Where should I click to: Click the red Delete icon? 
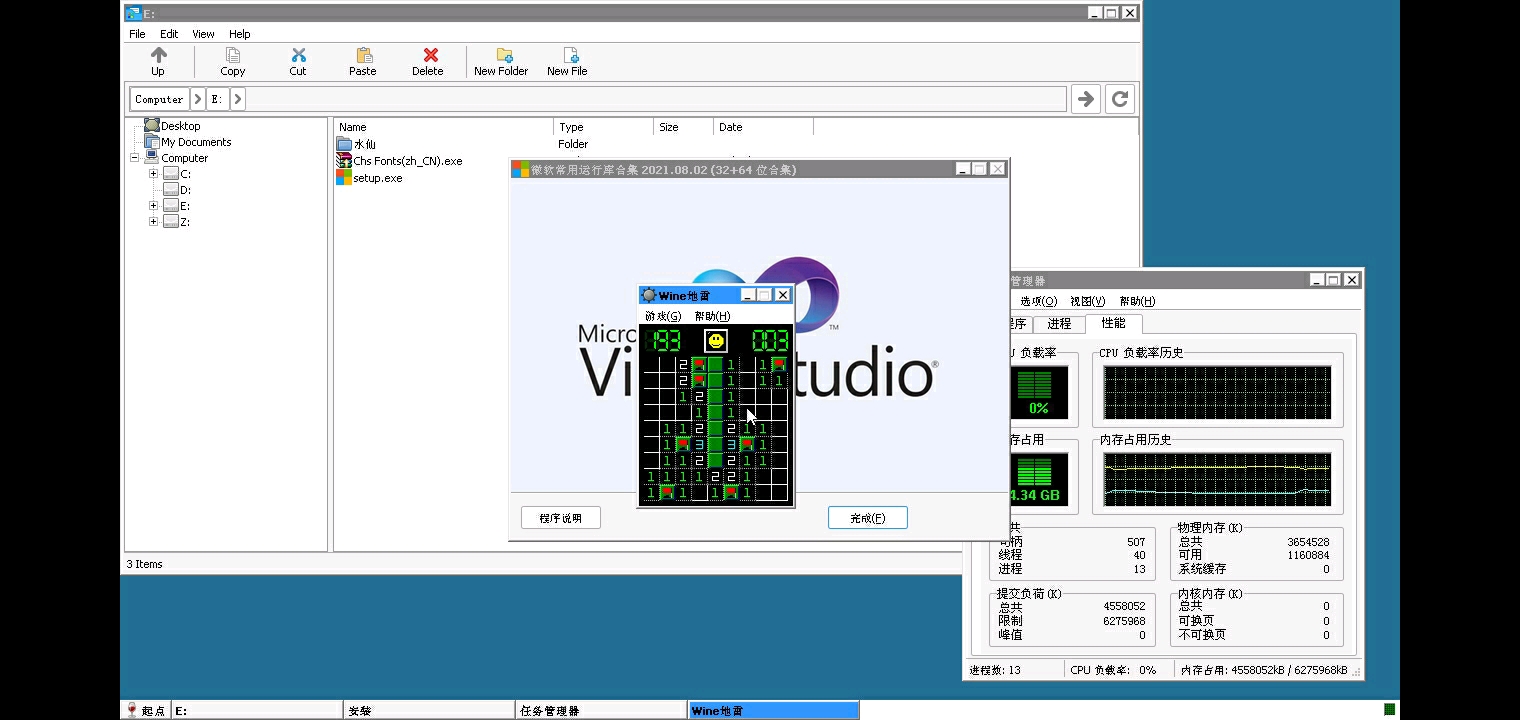pyautogui.click(x=429, y=56)
